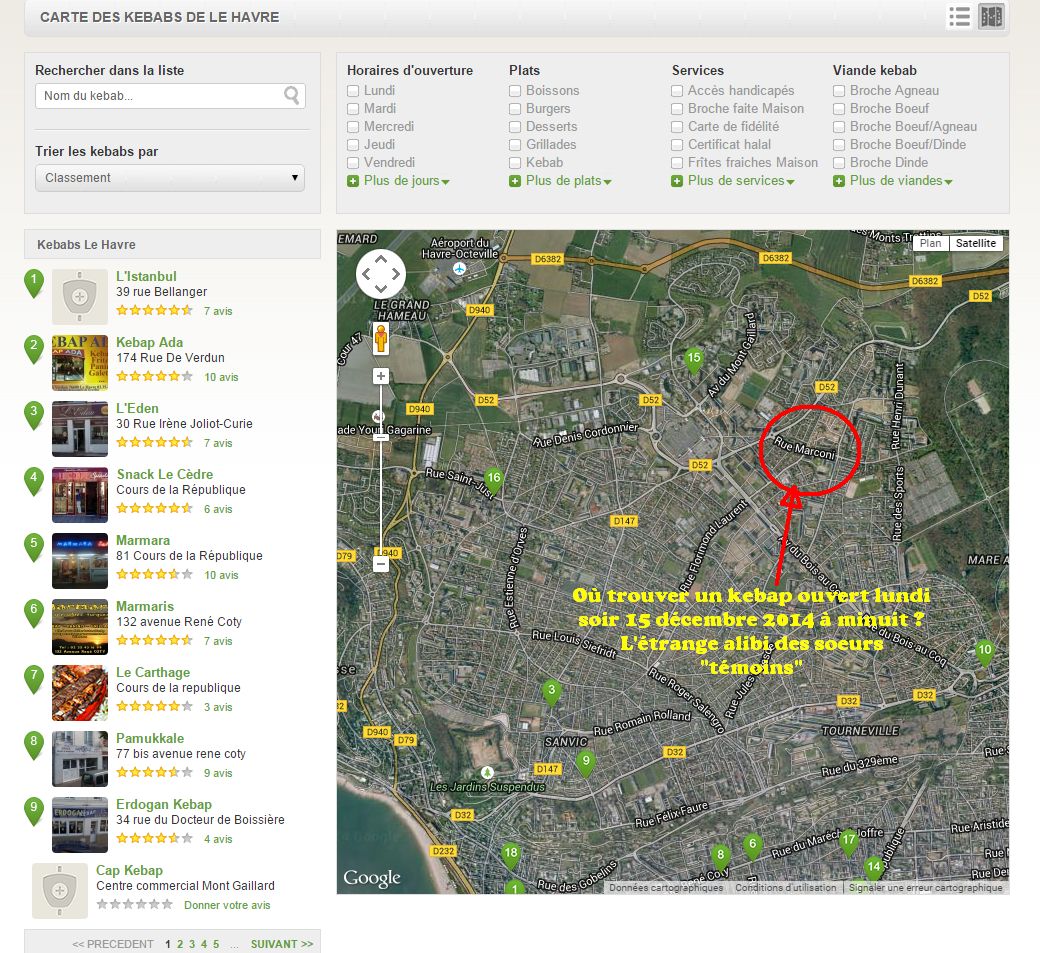Click list marker 7 beside Le Carthage

click(x=34, y=679)
